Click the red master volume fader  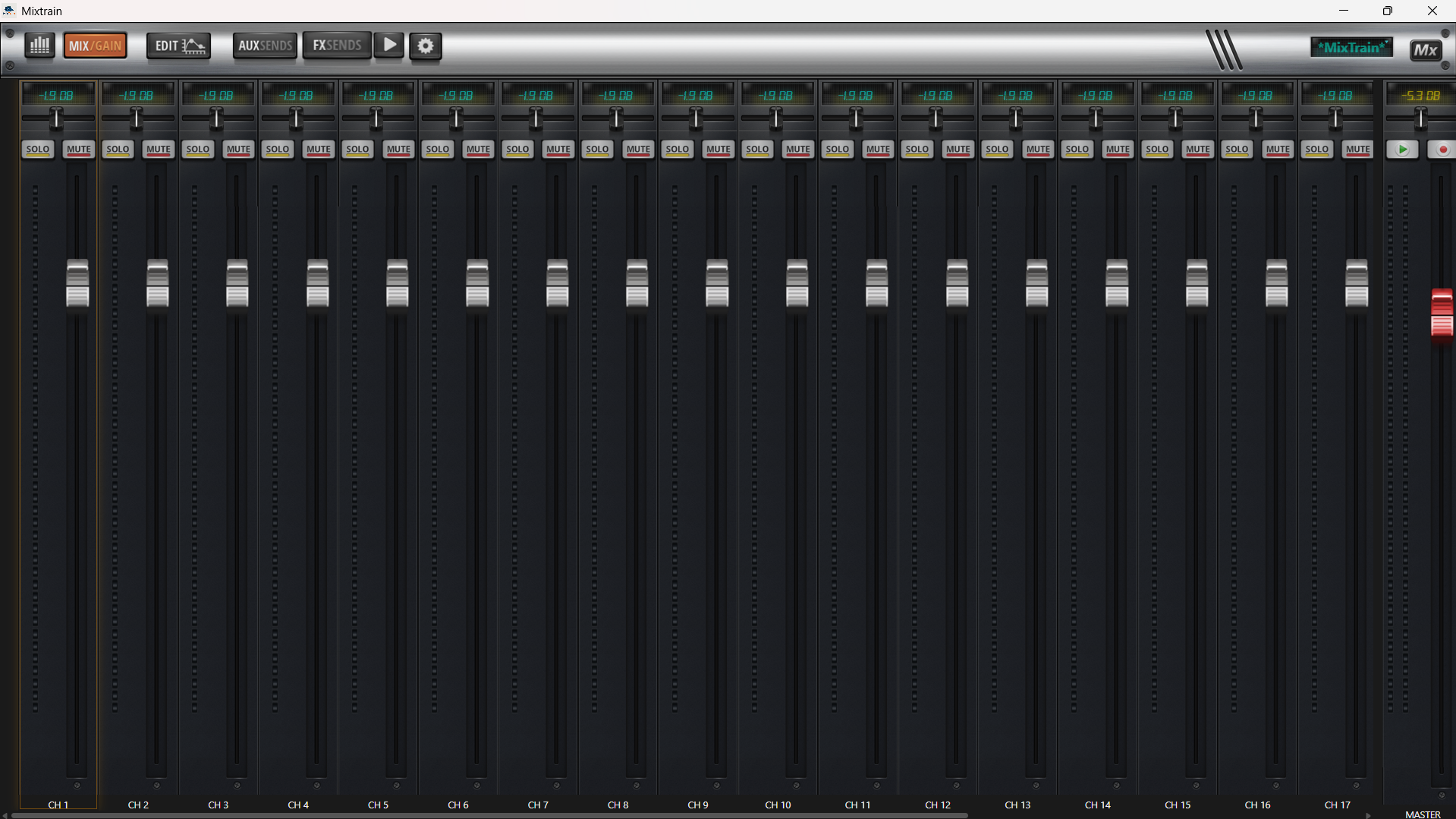point(1442,317)
